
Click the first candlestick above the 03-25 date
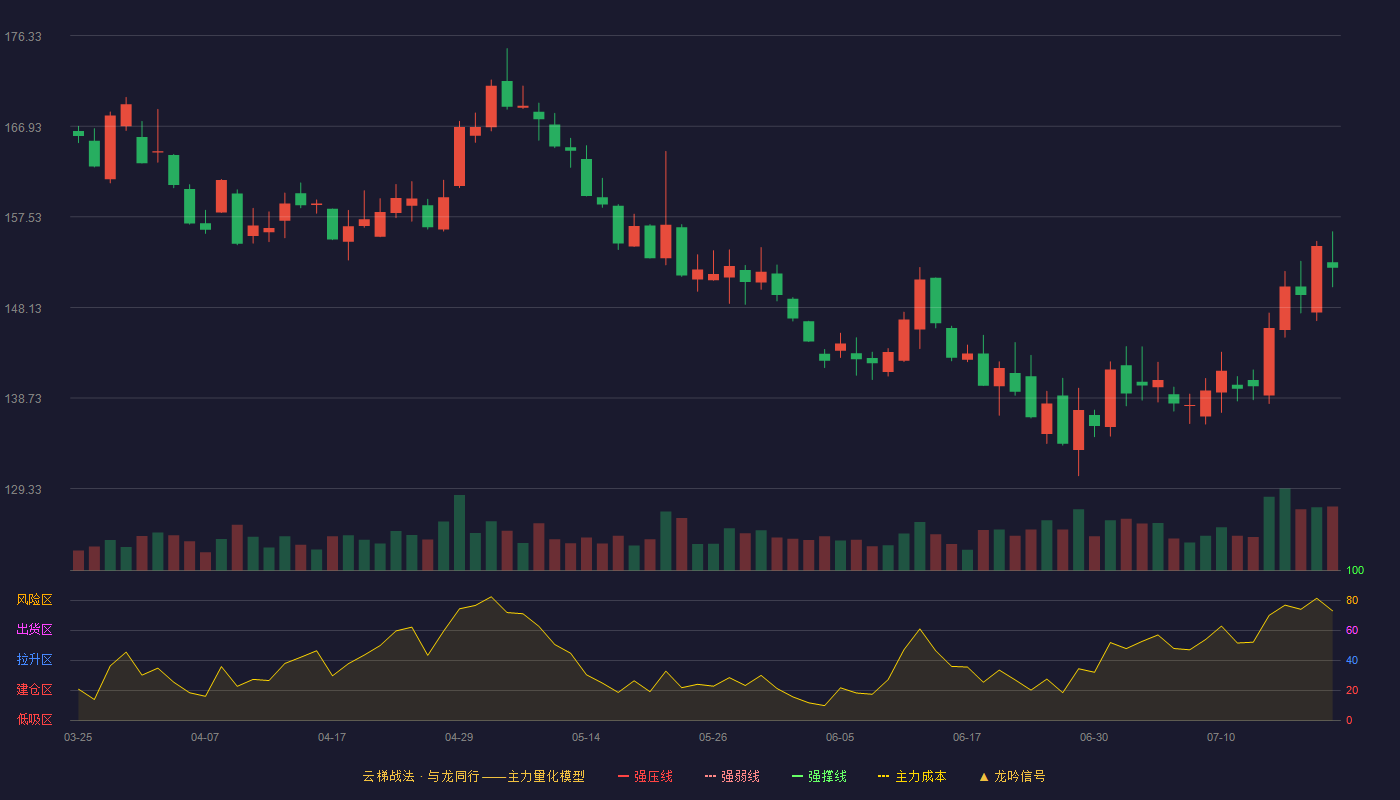click(x=78, y=133)
